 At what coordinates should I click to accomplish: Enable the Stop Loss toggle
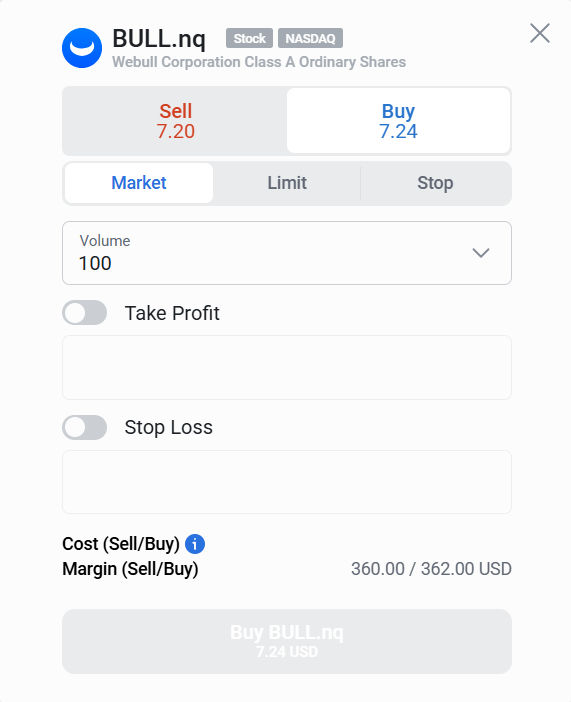[85, 427]
